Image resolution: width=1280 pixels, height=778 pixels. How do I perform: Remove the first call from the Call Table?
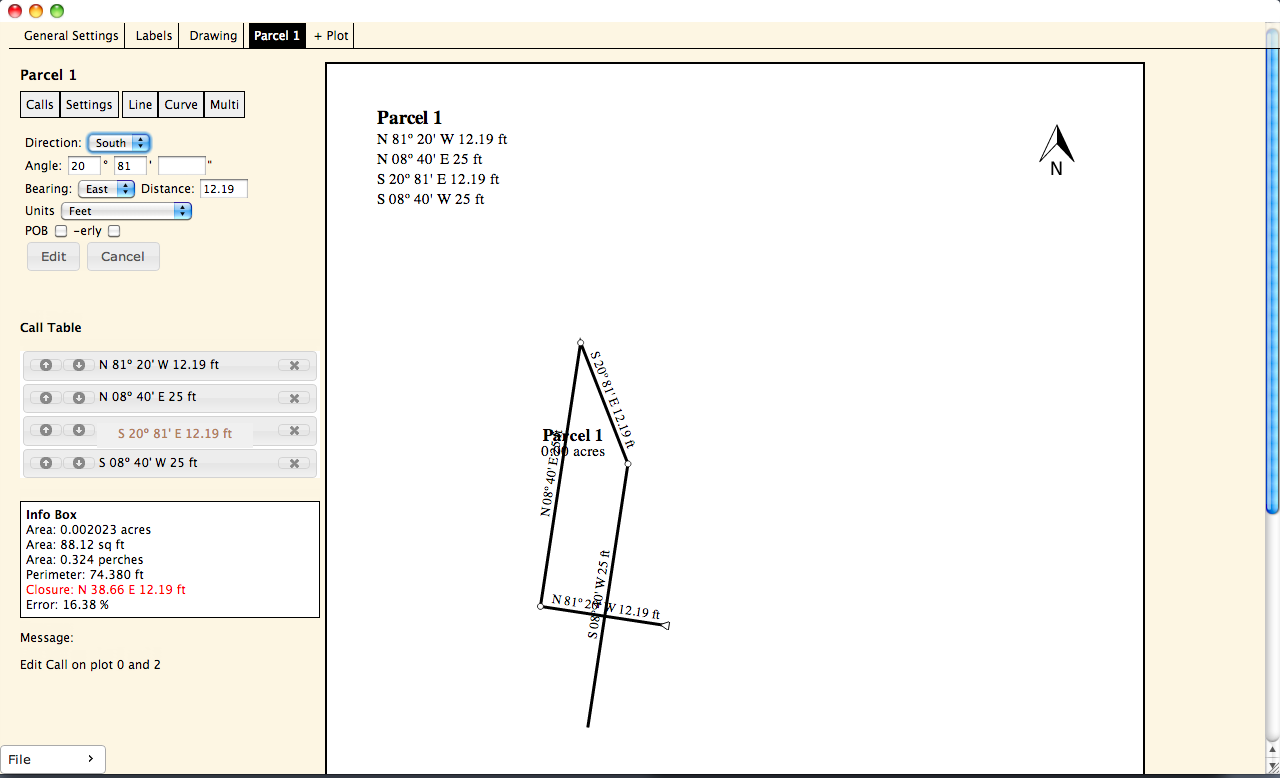pos(294,365)
